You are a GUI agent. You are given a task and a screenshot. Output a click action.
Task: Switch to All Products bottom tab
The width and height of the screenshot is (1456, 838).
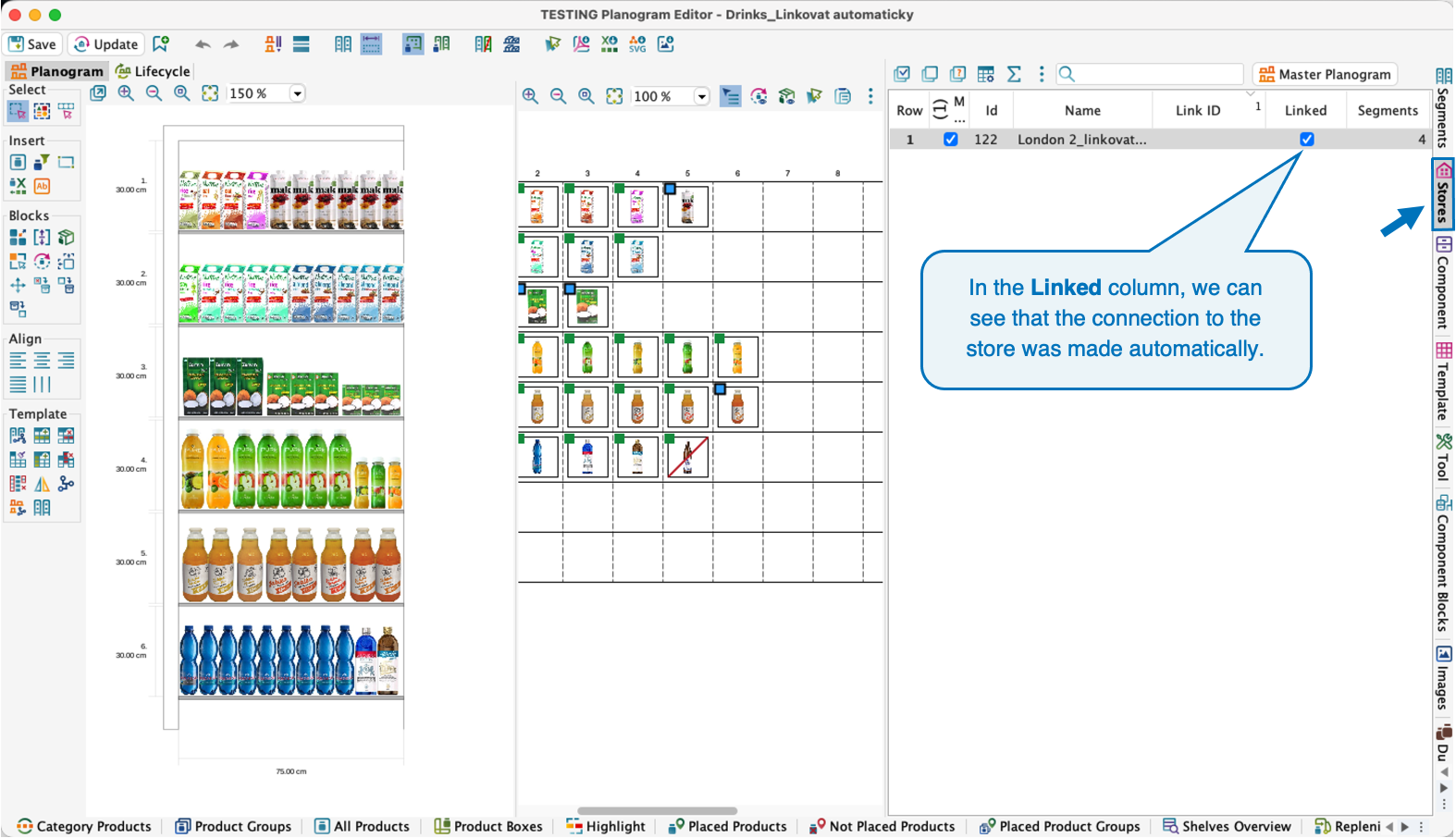click(x=362, y=826)
